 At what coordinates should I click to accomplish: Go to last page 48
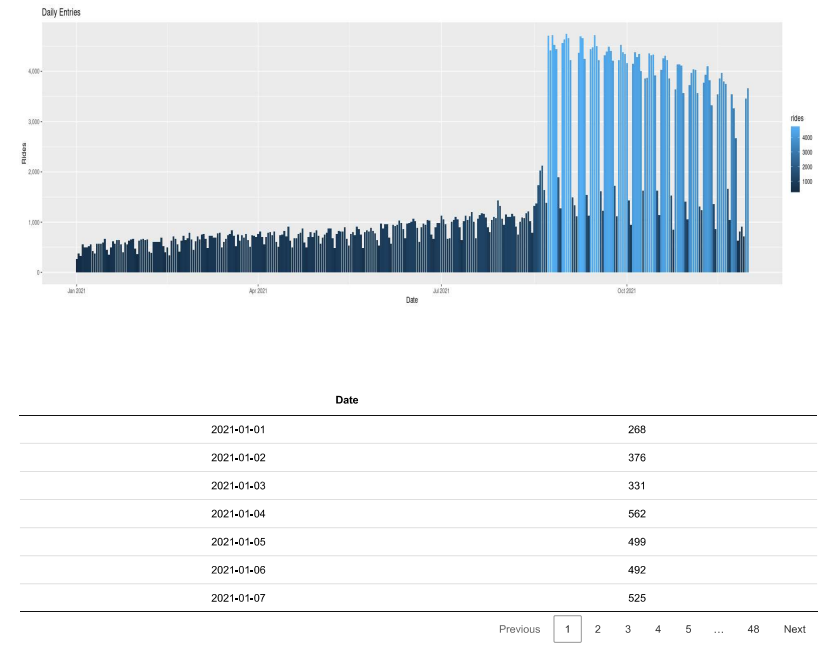(753, 629)
